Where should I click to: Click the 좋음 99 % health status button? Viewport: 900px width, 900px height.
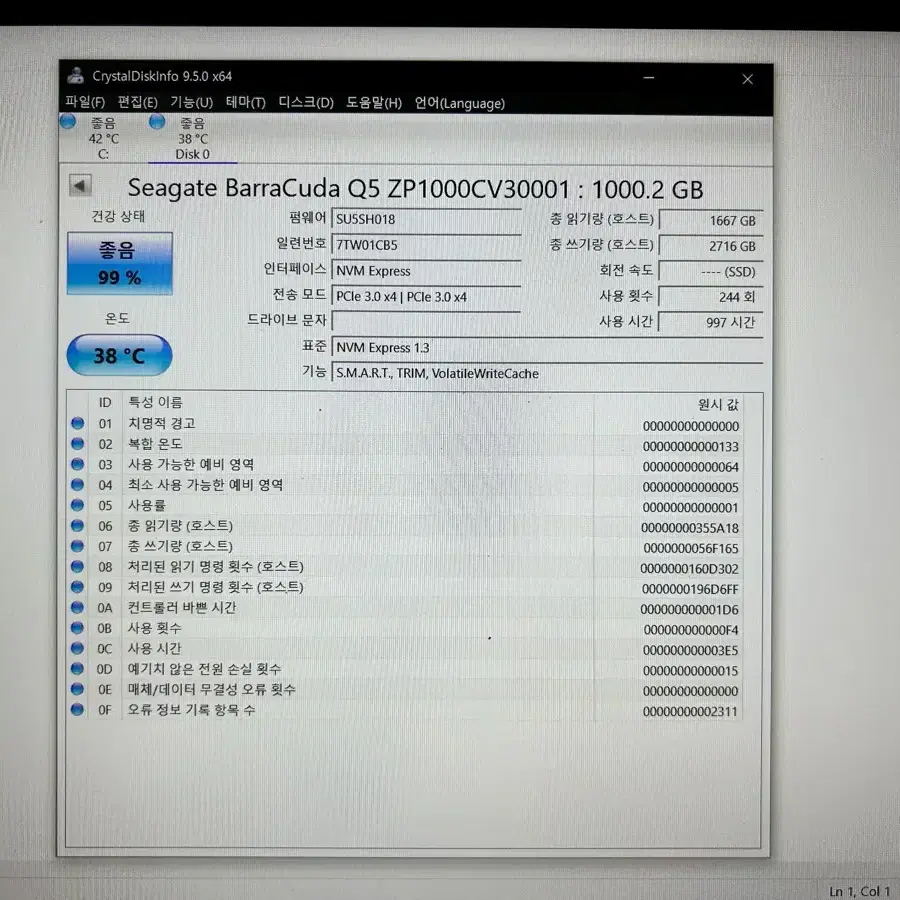pos(119,263)
